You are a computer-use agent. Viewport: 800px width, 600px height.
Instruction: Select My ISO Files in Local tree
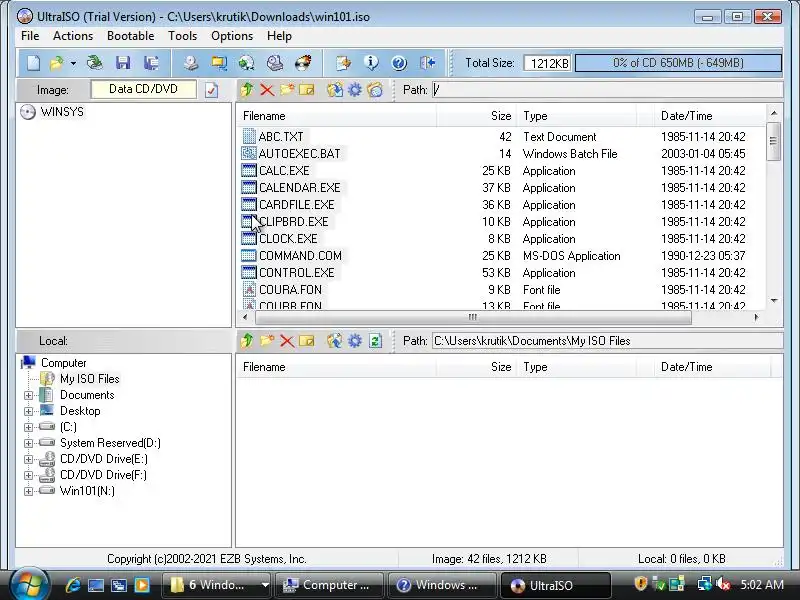coord(89,379)
